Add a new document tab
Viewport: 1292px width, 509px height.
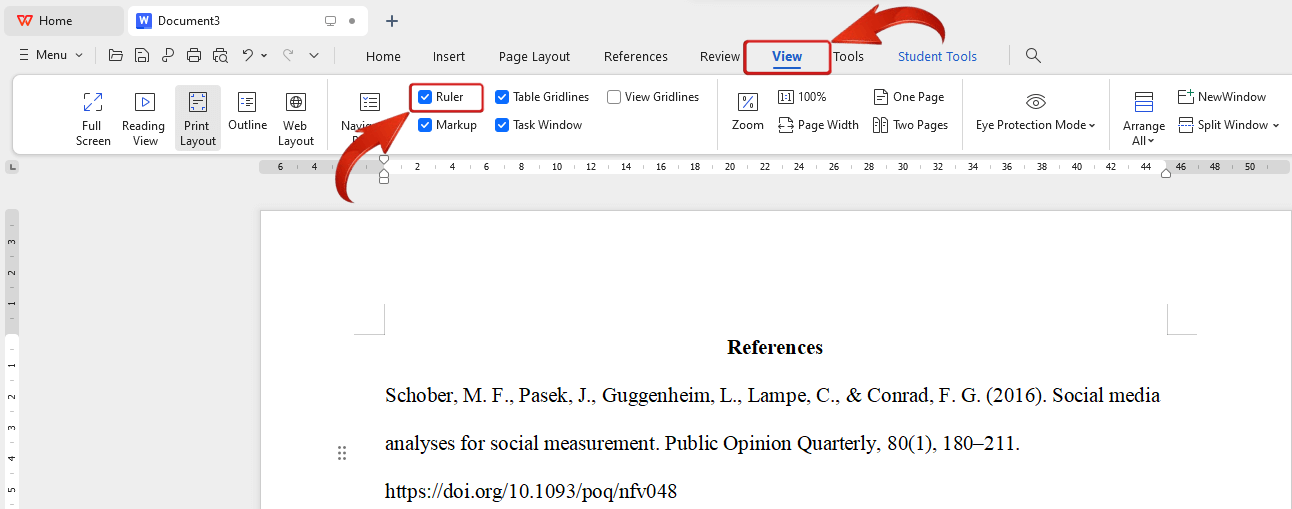(x=392, y=21)
